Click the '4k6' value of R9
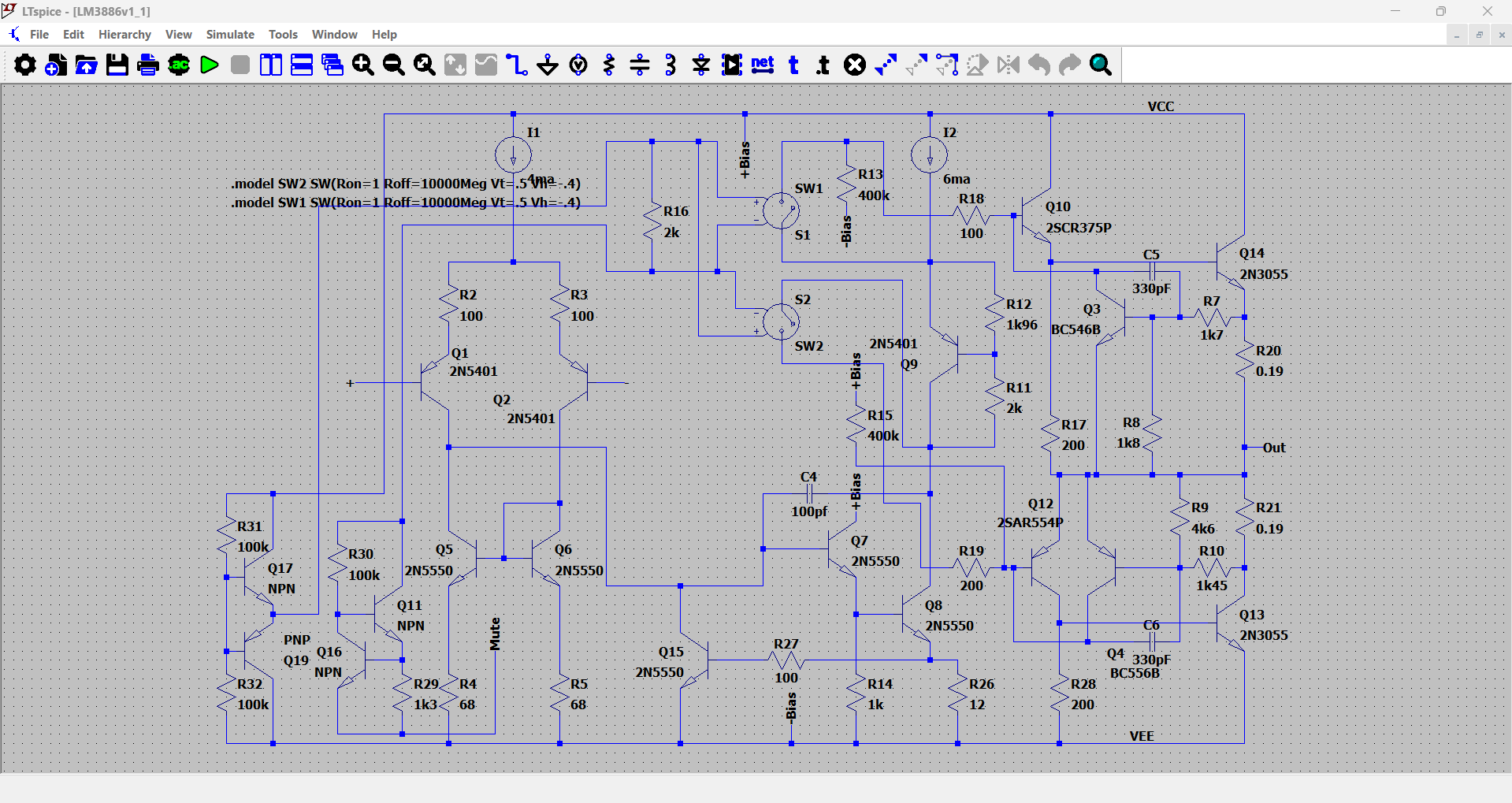This screenshot has width=1512, height=803. (1203, 529)
